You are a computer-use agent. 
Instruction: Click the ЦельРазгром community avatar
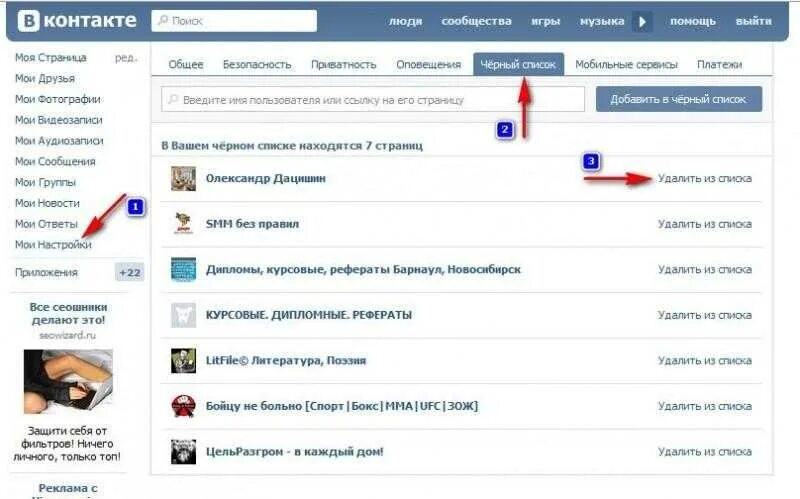coord(183,452)
